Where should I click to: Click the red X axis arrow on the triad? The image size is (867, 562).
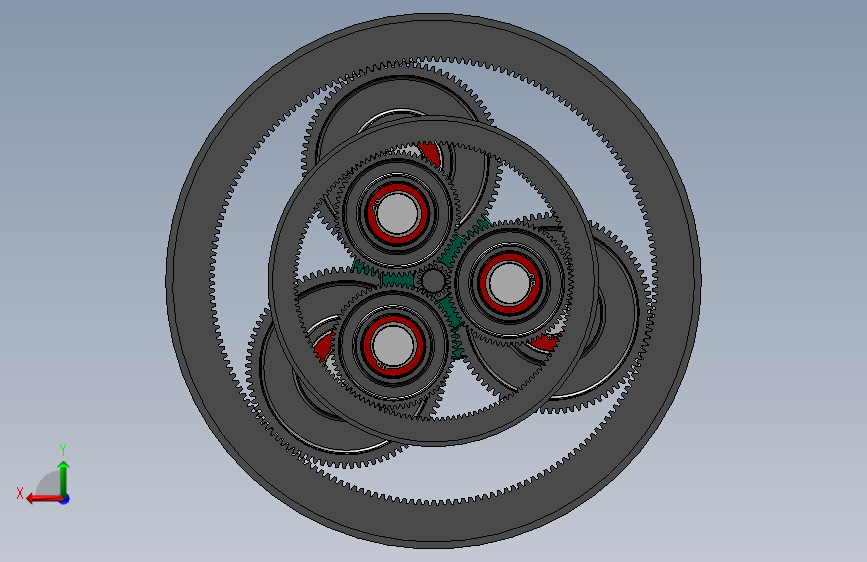[43, 499]
